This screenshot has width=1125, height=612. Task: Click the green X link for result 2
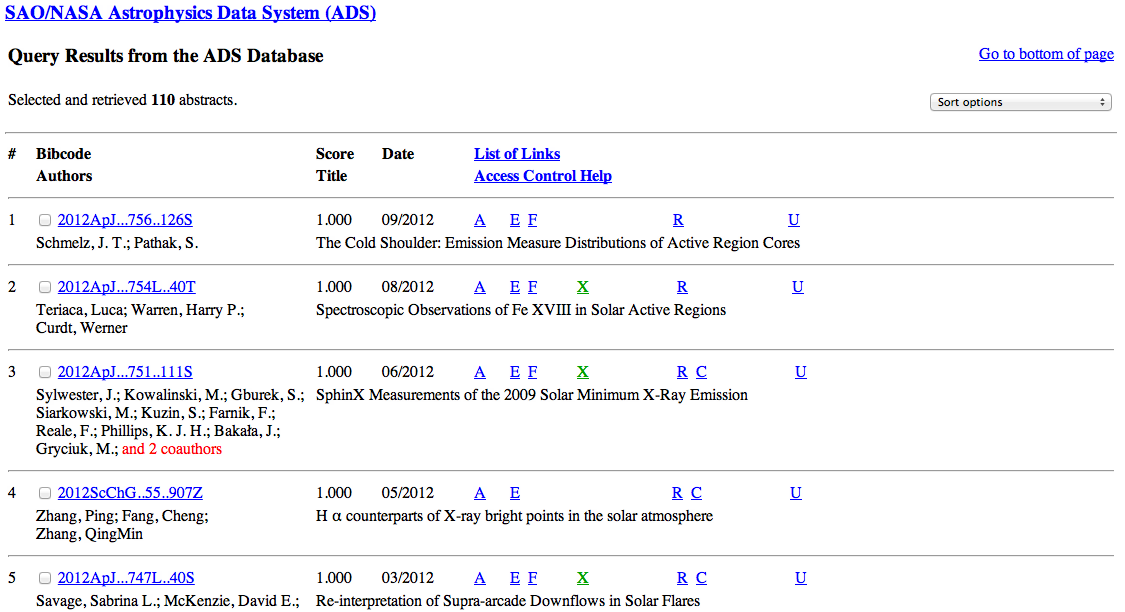583,287
